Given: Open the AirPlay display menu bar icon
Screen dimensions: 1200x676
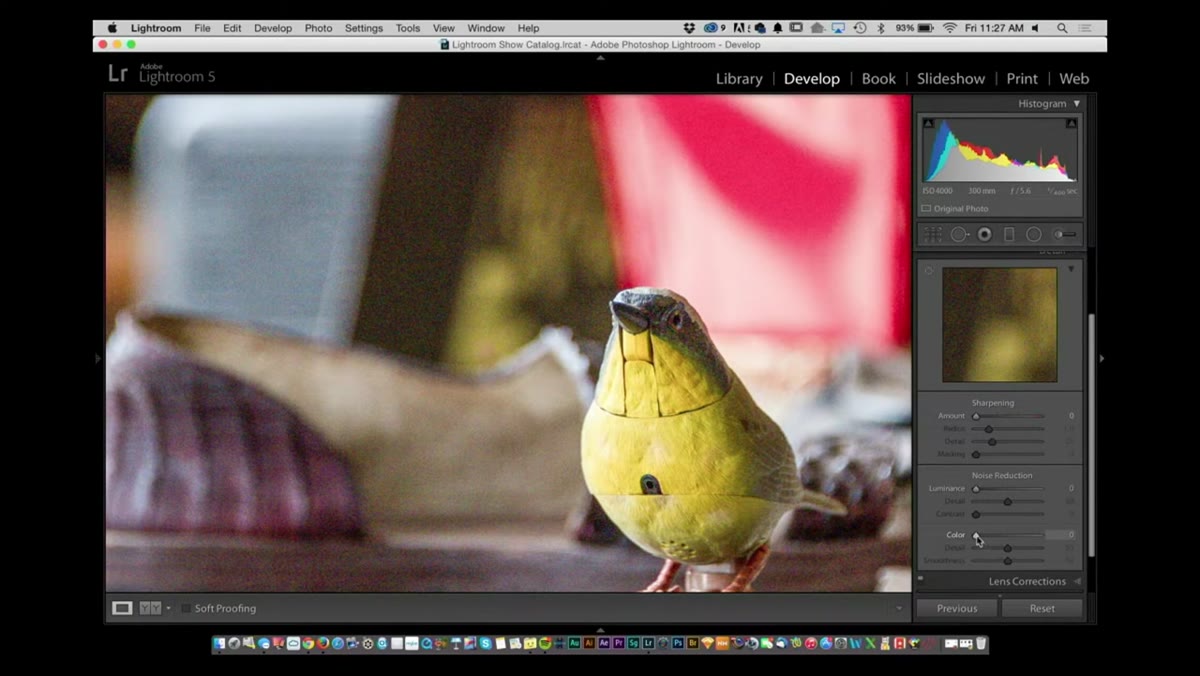Looking at the screenshot, I should (x=838, y=28).
